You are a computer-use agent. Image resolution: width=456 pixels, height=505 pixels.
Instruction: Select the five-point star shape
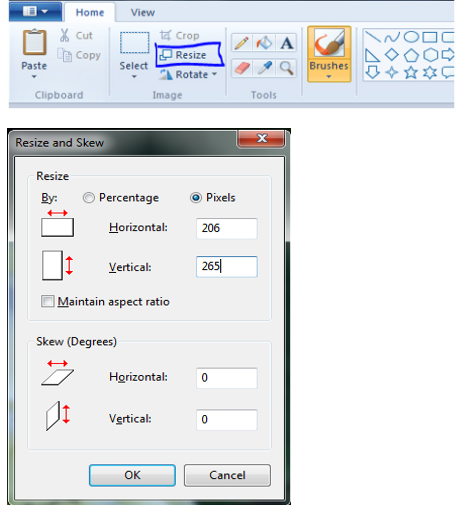click(411, 72)
